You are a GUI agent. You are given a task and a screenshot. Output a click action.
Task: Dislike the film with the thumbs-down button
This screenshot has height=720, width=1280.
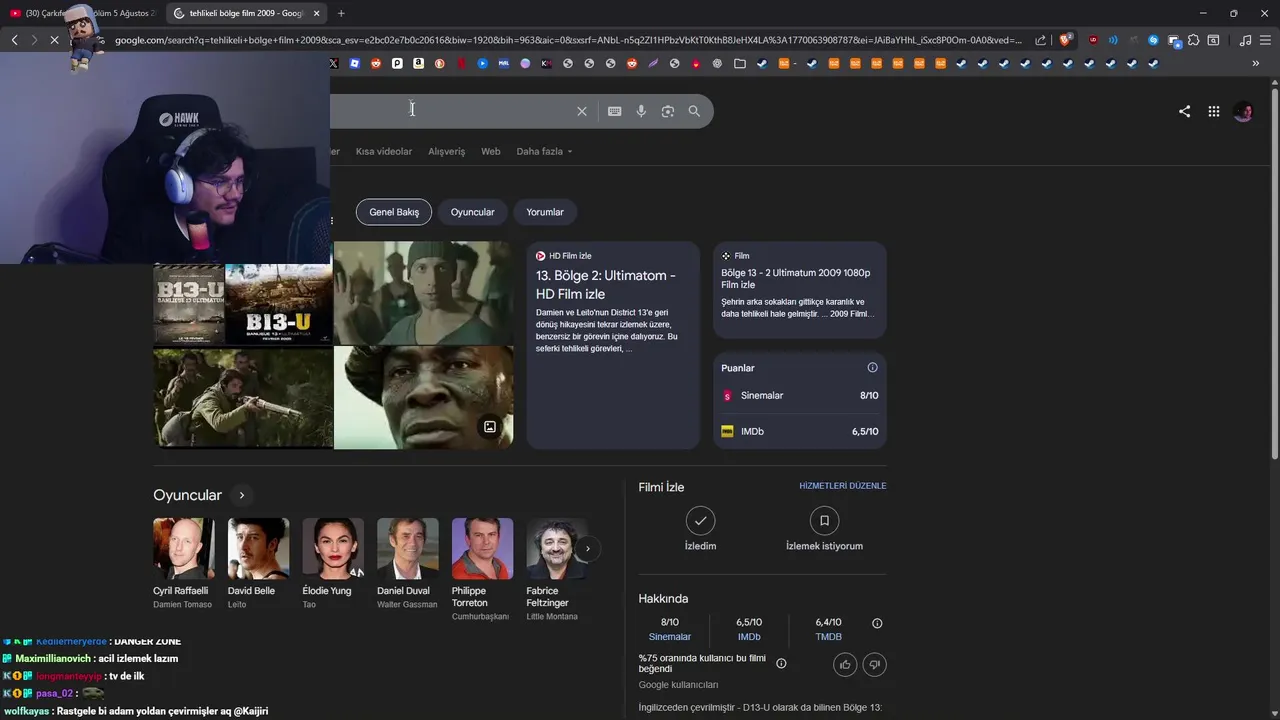pos(874,664)
